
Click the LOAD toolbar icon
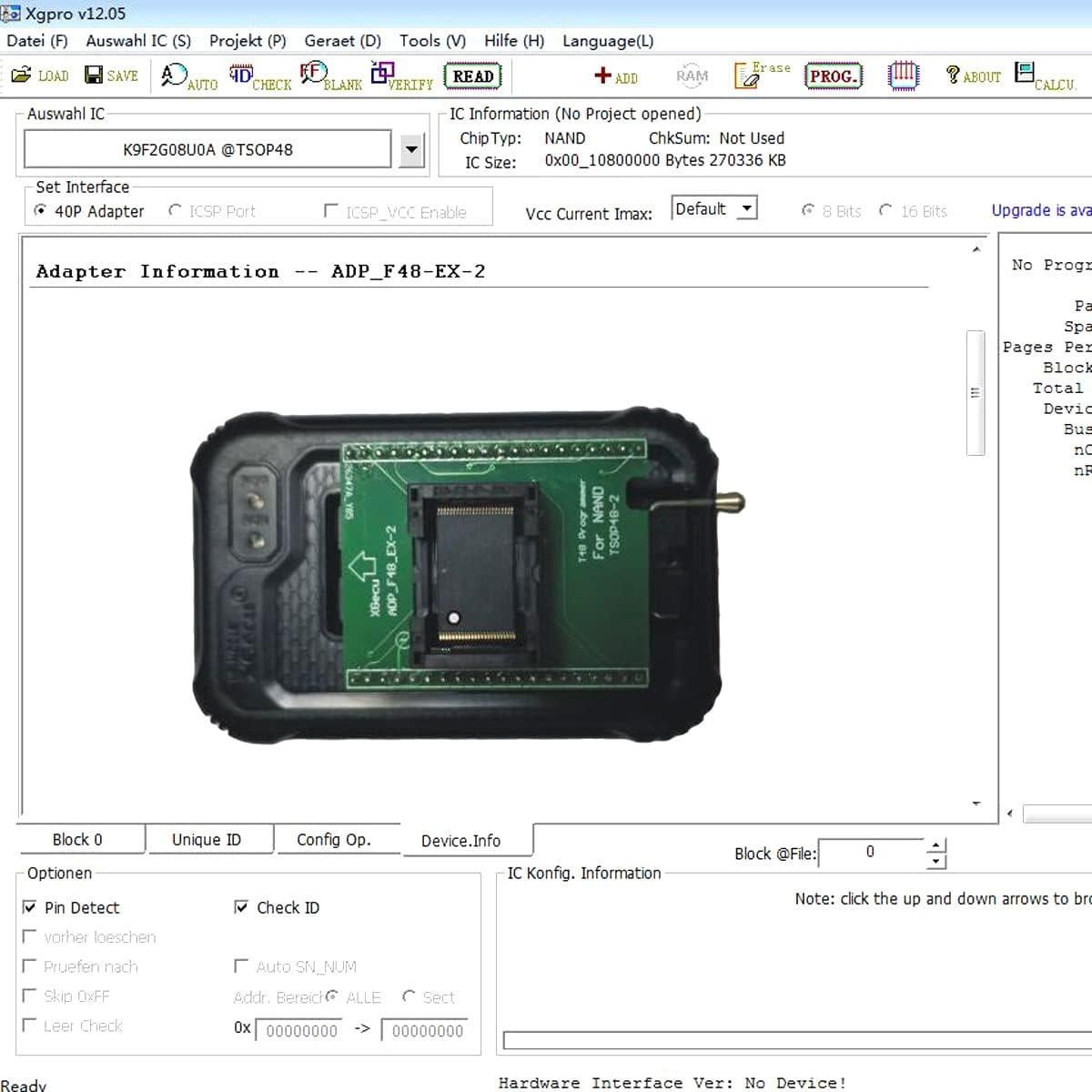pyautogui.click(x=39, y=76)
